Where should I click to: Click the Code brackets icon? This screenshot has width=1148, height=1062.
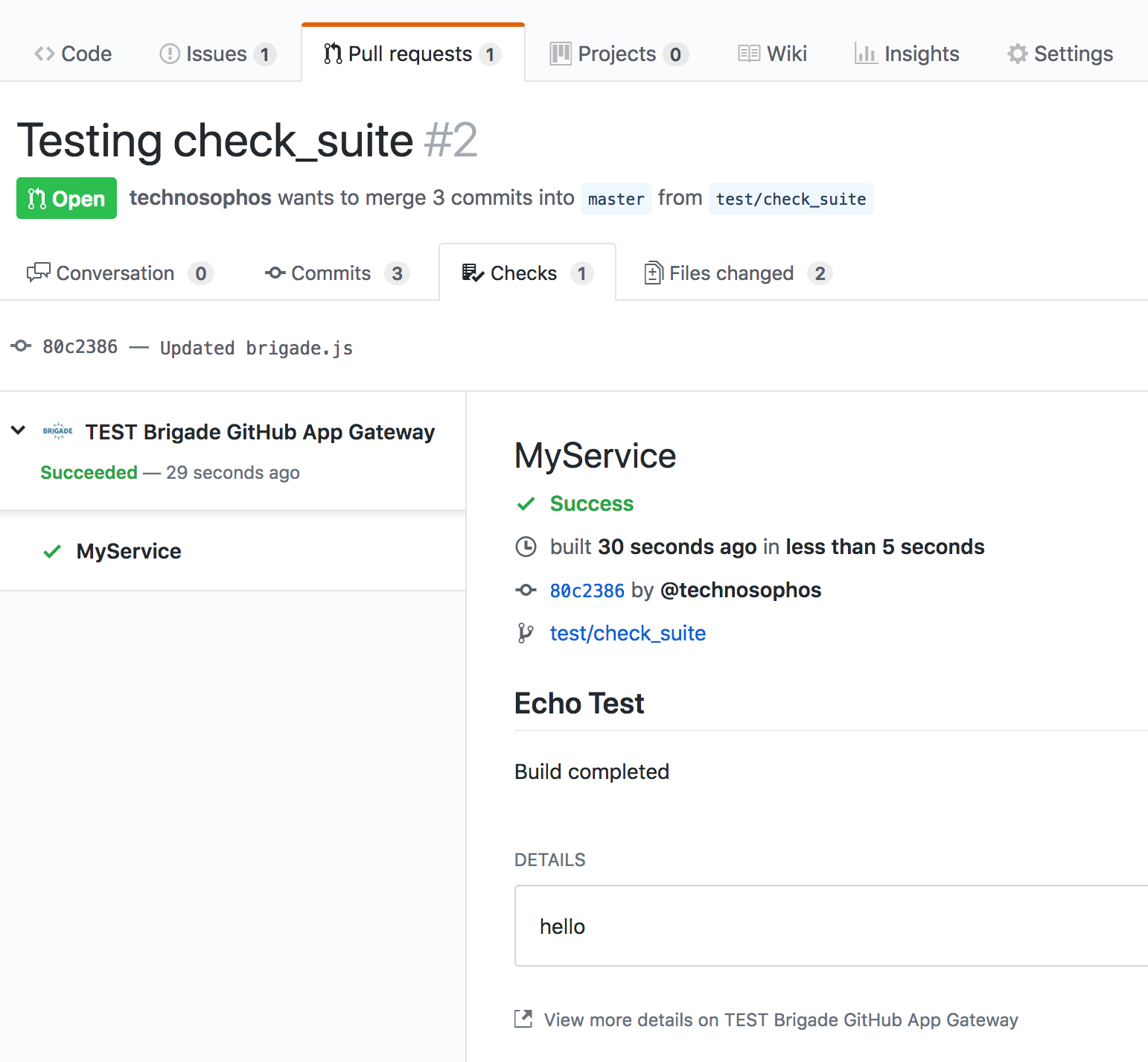tap(45, 54)
